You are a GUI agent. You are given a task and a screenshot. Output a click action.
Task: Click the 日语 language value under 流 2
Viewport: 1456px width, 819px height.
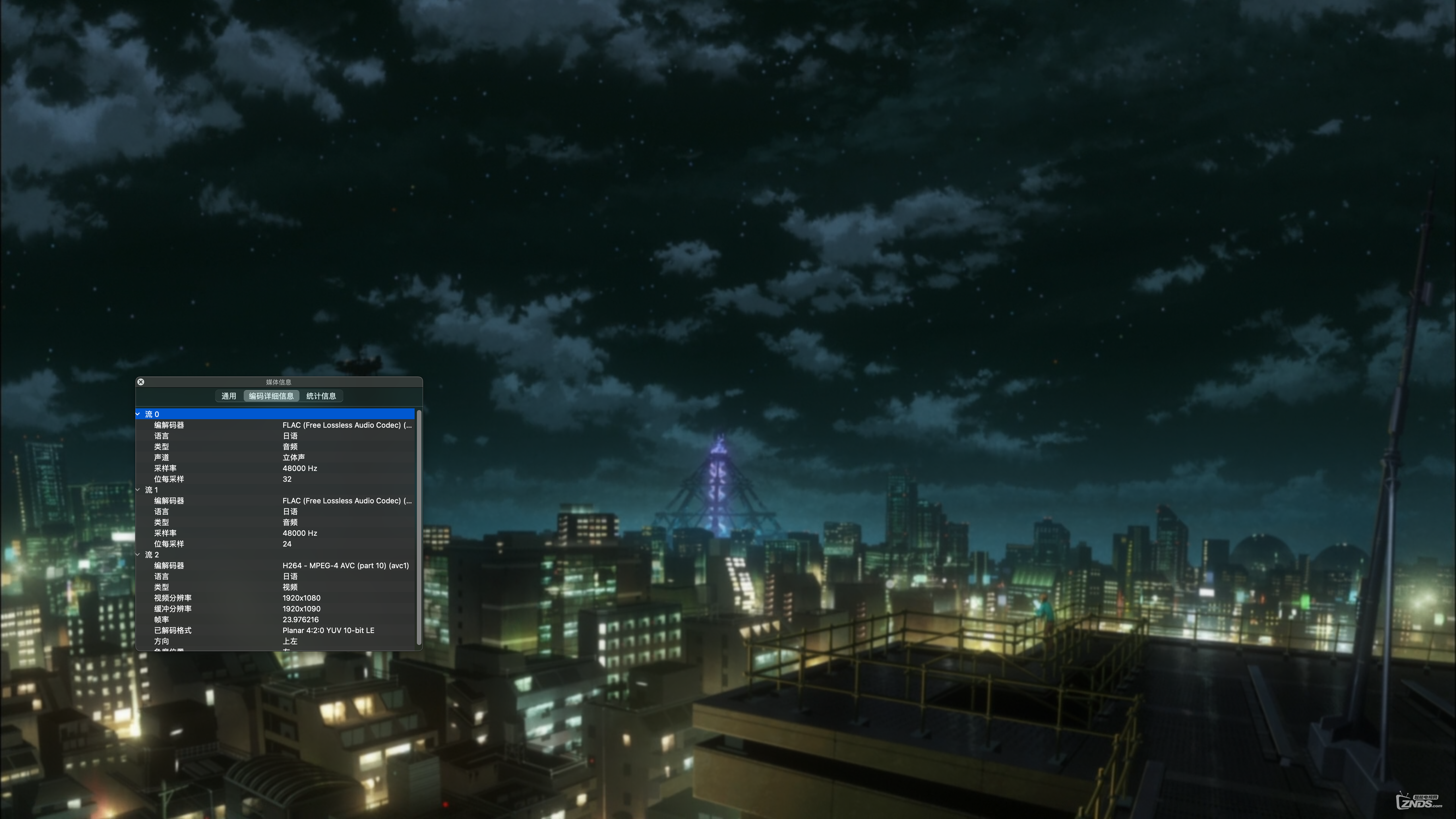pos(290,576)
